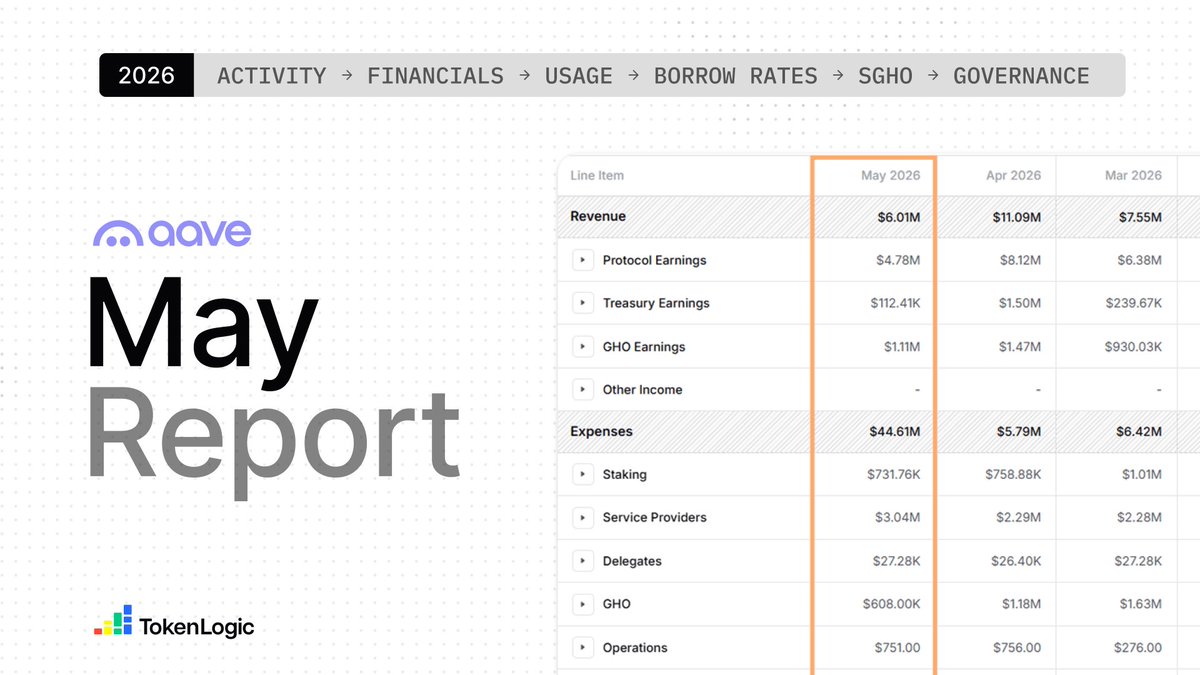Image resolution: width=1200 pixels, height=675 pixels.
Task: Click March Treasury Earnings $239.67K
Action: tap(1134, 303)
